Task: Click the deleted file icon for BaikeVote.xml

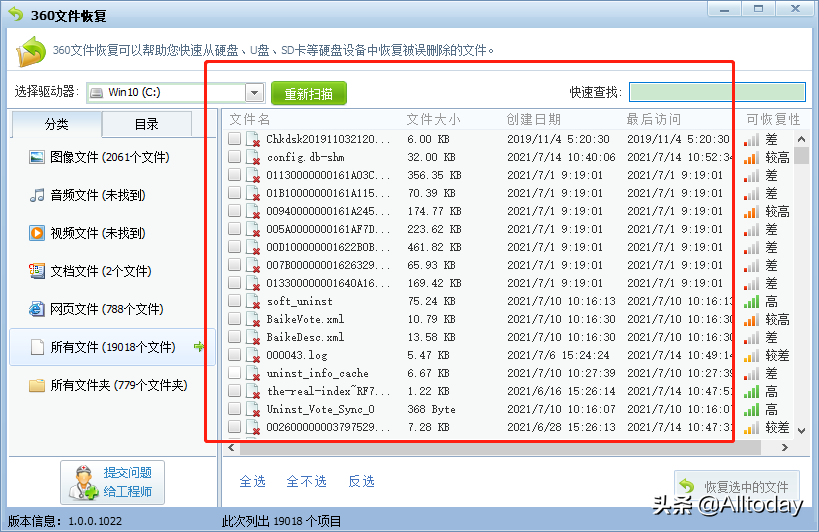Action: (253, 319)
